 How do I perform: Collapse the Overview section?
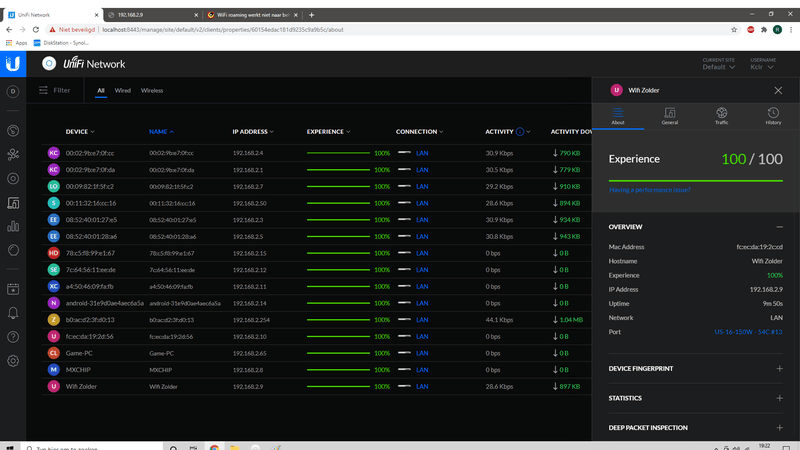[x=779, y=227]
